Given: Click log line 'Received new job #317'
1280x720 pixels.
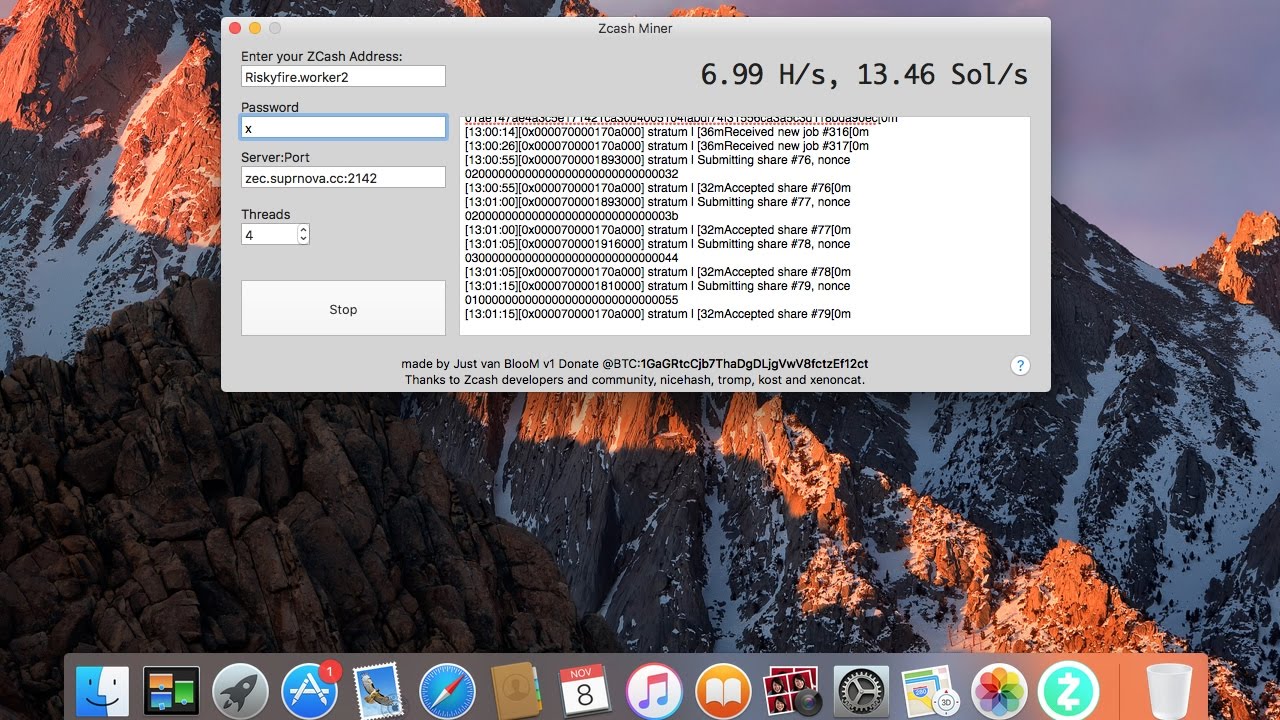Looking at the screenshot, I should [667, 146].
